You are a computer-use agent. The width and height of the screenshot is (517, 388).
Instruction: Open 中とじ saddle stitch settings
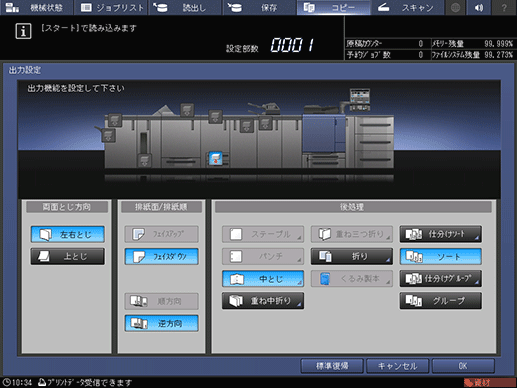[x=263, y=279]
